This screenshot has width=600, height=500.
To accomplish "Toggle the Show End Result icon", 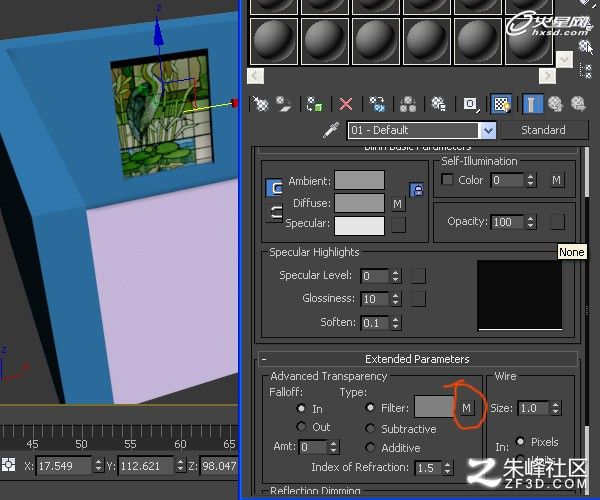I will coord(532,104).
